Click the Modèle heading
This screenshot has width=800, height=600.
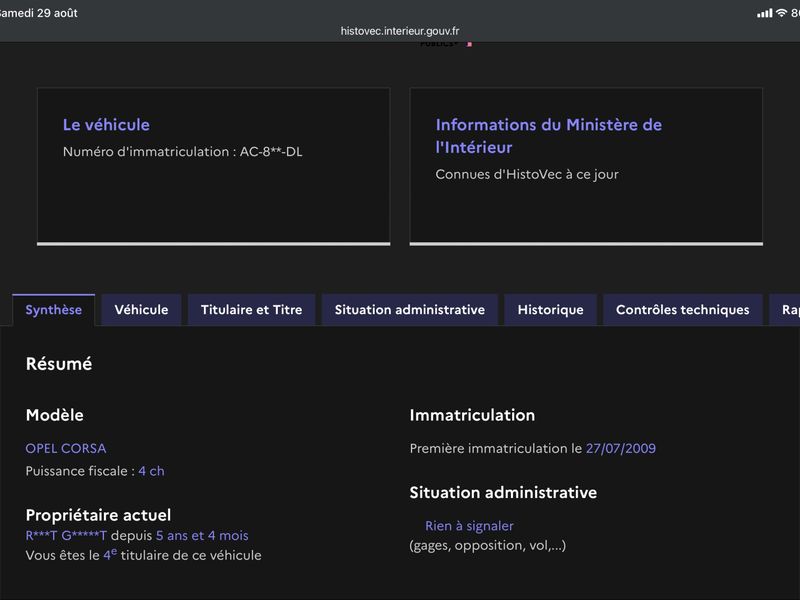55,415
